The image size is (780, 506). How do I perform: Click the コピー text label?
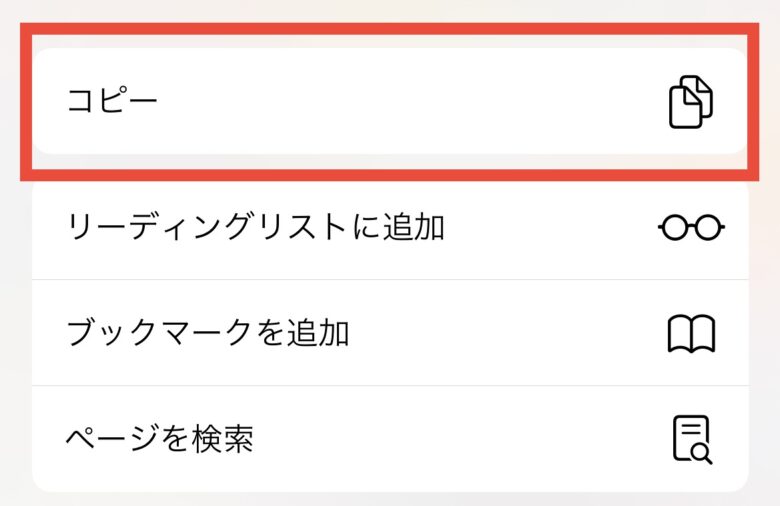(x=112, y=100)
